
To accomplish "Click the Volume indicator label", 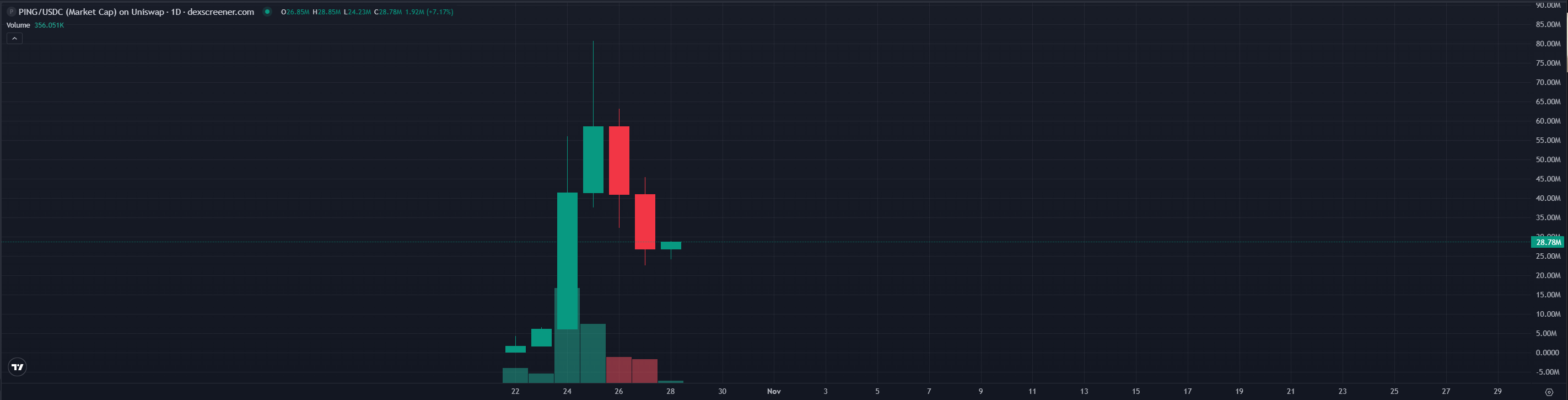I will point(18,25).
